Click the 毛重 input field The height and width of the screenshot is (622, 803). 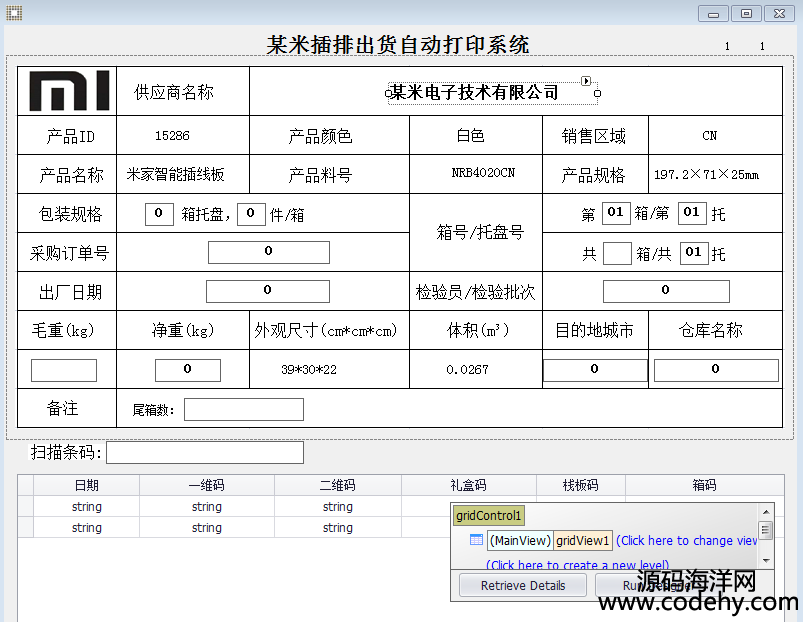64,370
